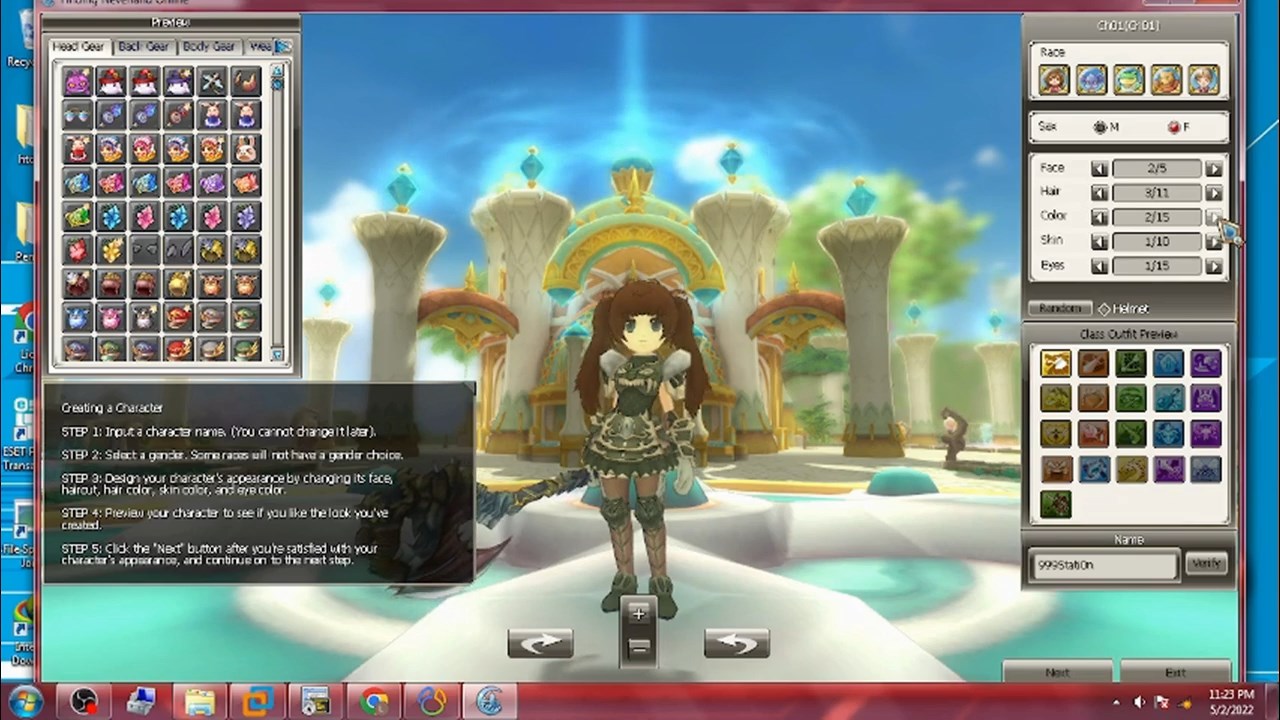This screenshot has width=1280, height=720.
Task: Rotate character using left curved-arrow button
Action: [540, 644]
